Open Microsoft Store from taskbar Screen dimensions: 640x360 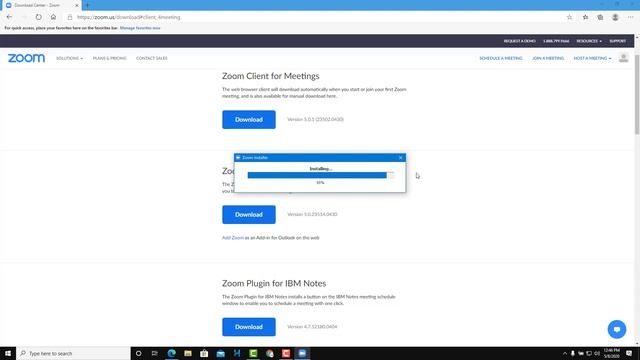click(x=204, y=353)
